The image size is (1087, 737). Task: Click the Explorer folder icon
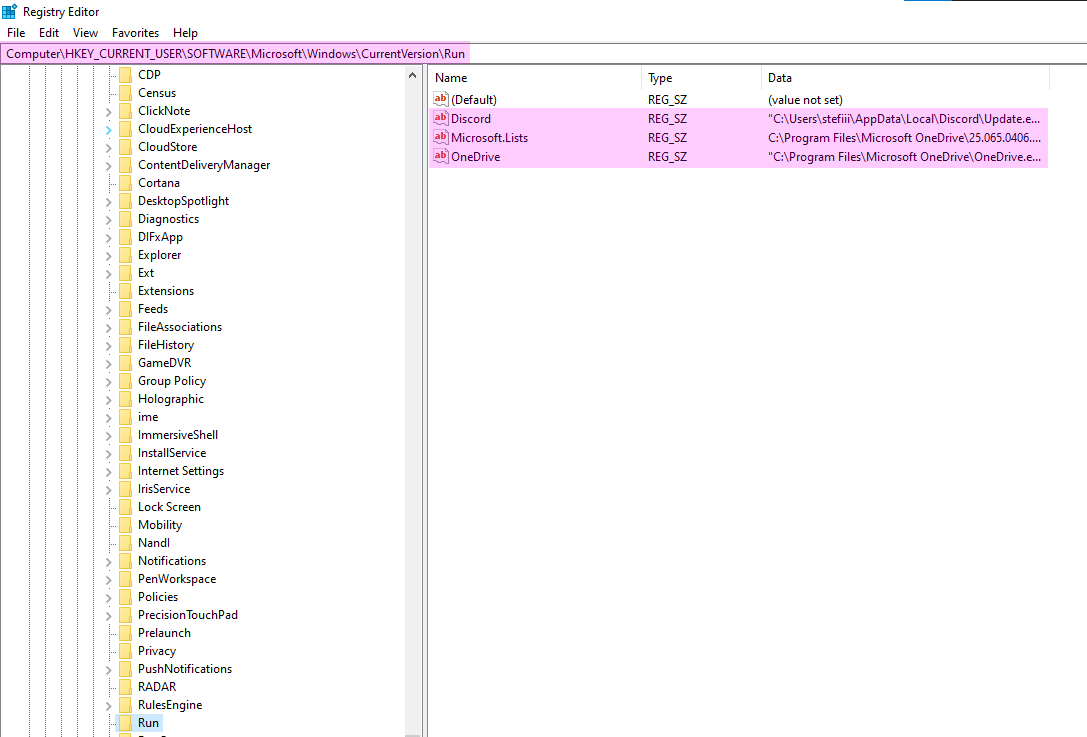click(125, 254)
